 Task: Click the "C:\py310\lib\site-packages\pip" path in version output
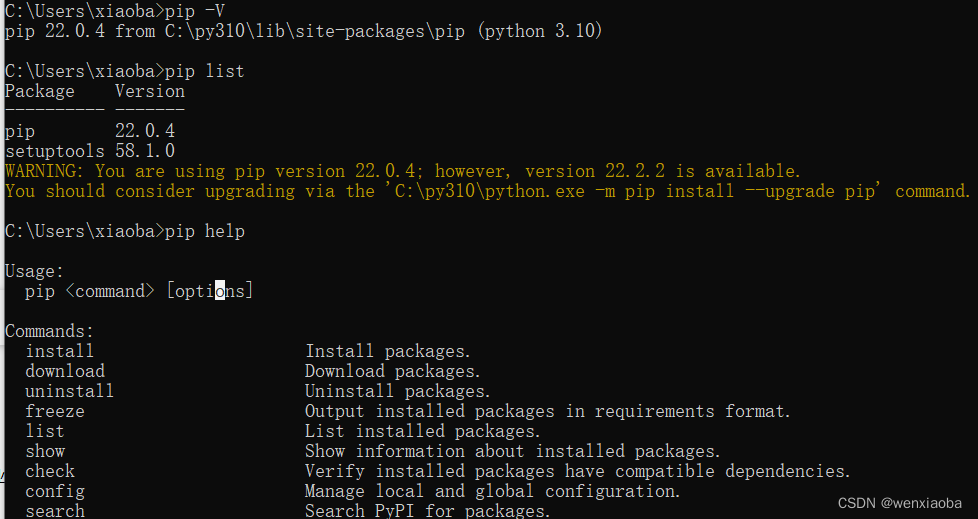(315, 31)
